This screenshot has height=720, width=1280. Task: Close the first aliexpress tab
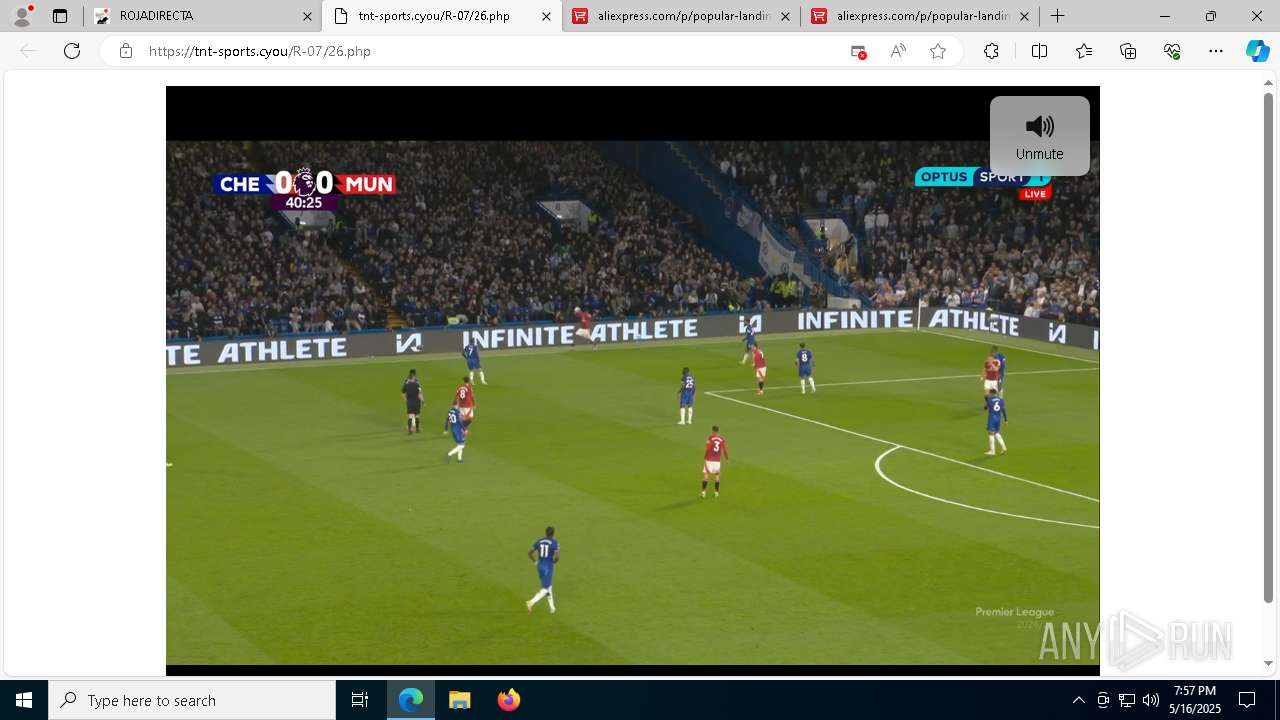785,16
